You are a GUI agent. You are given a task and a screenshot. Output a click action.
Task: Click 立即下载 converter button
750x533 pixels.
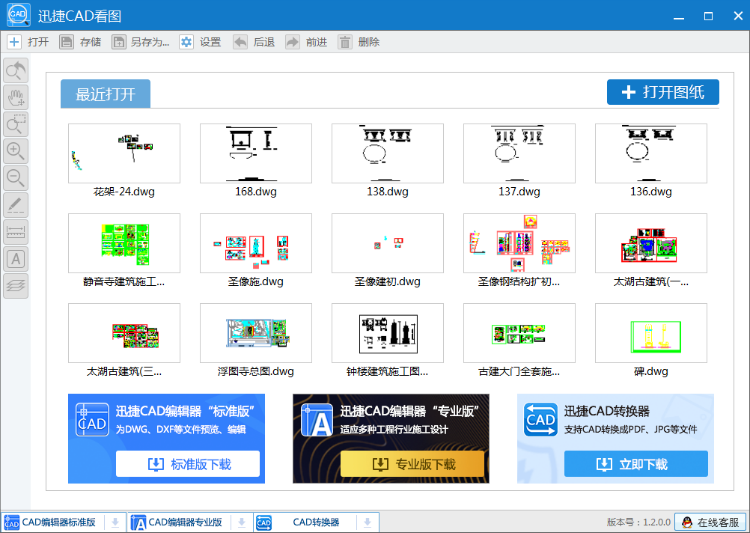(636, 464)
